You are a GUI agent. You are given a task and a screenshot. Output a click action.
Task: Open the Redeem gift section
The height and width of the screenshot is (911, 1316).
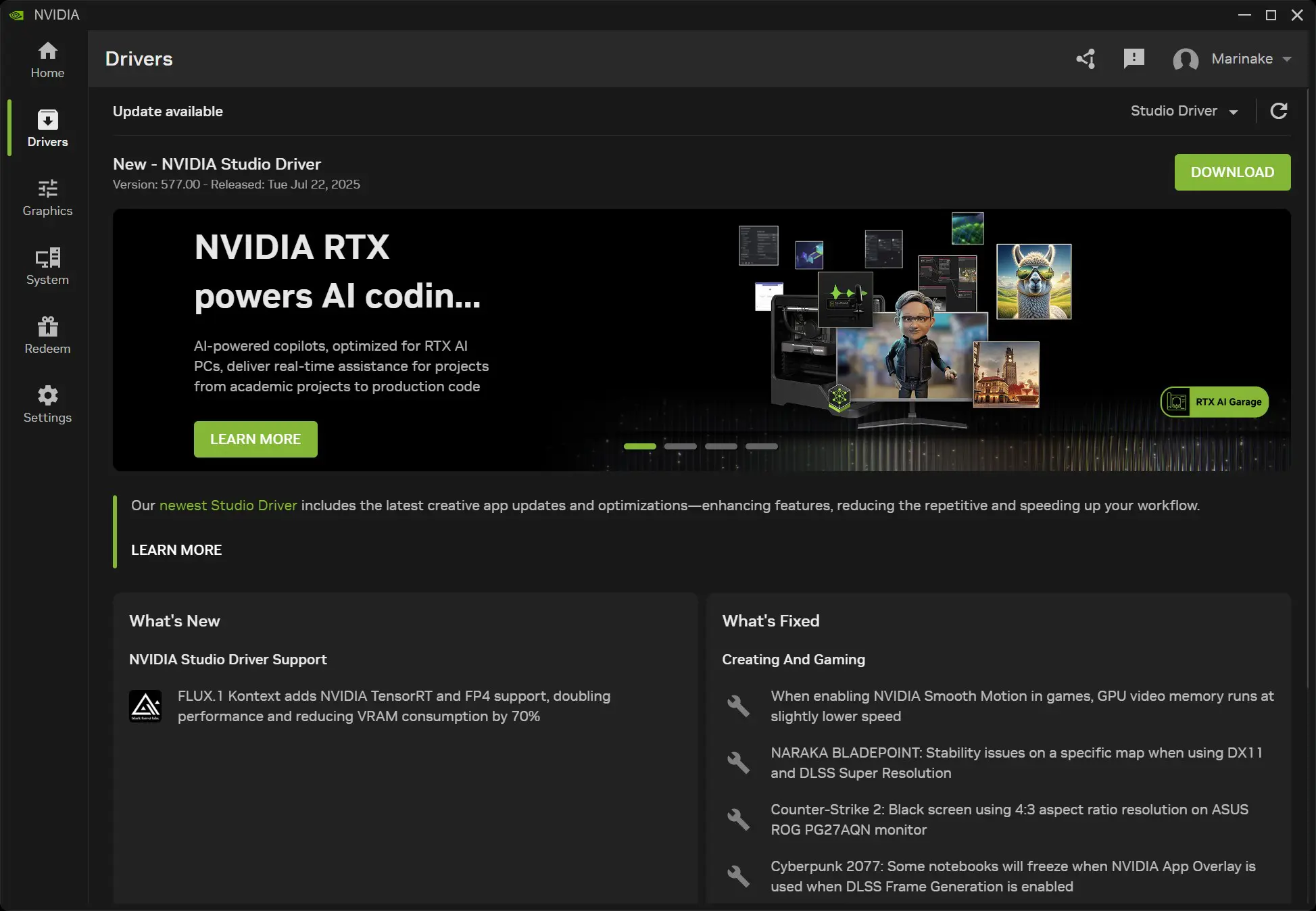pyautogui.click(x=47, y=335)
